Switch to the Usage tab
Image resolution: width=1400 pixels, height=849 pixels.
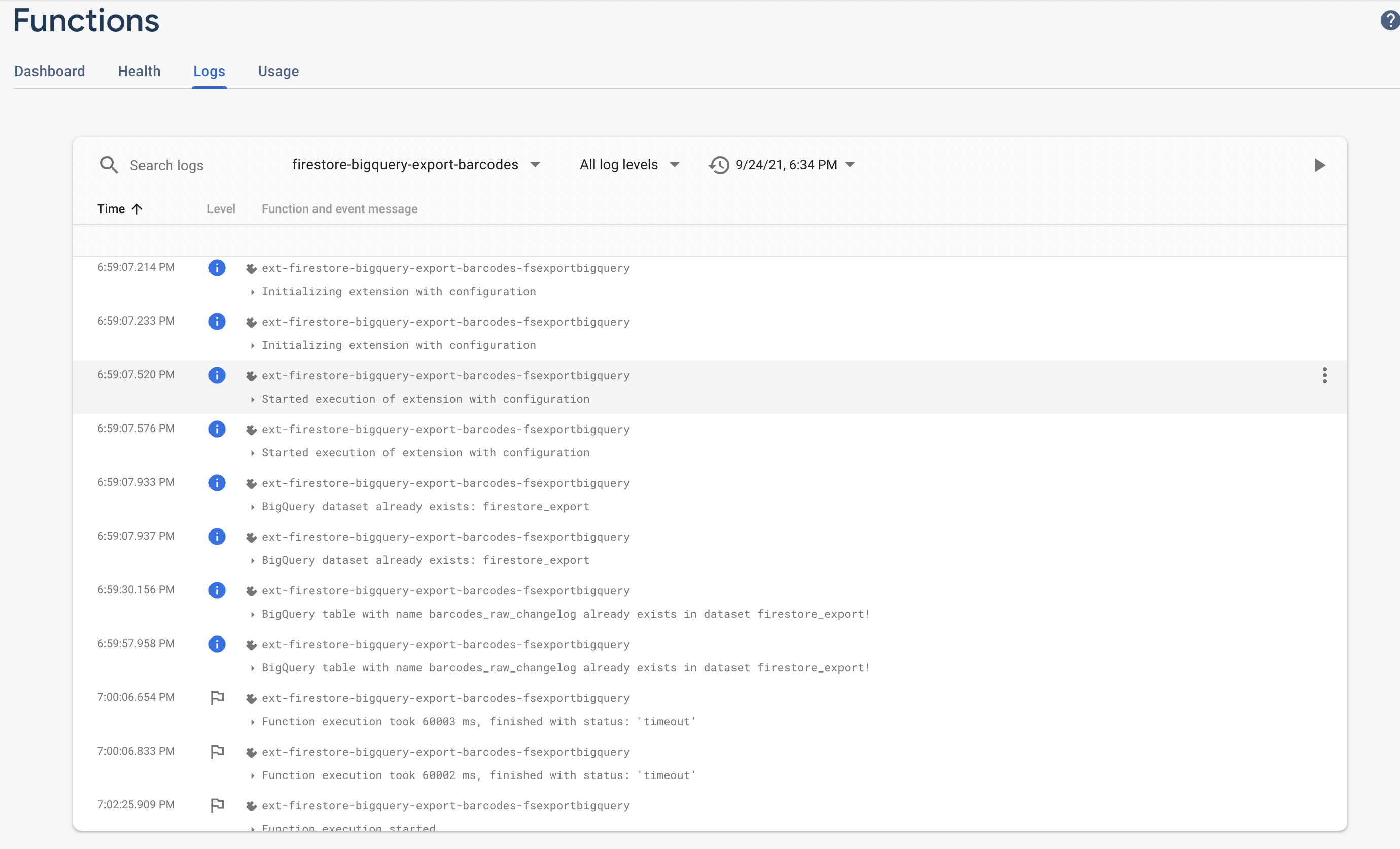278,71
